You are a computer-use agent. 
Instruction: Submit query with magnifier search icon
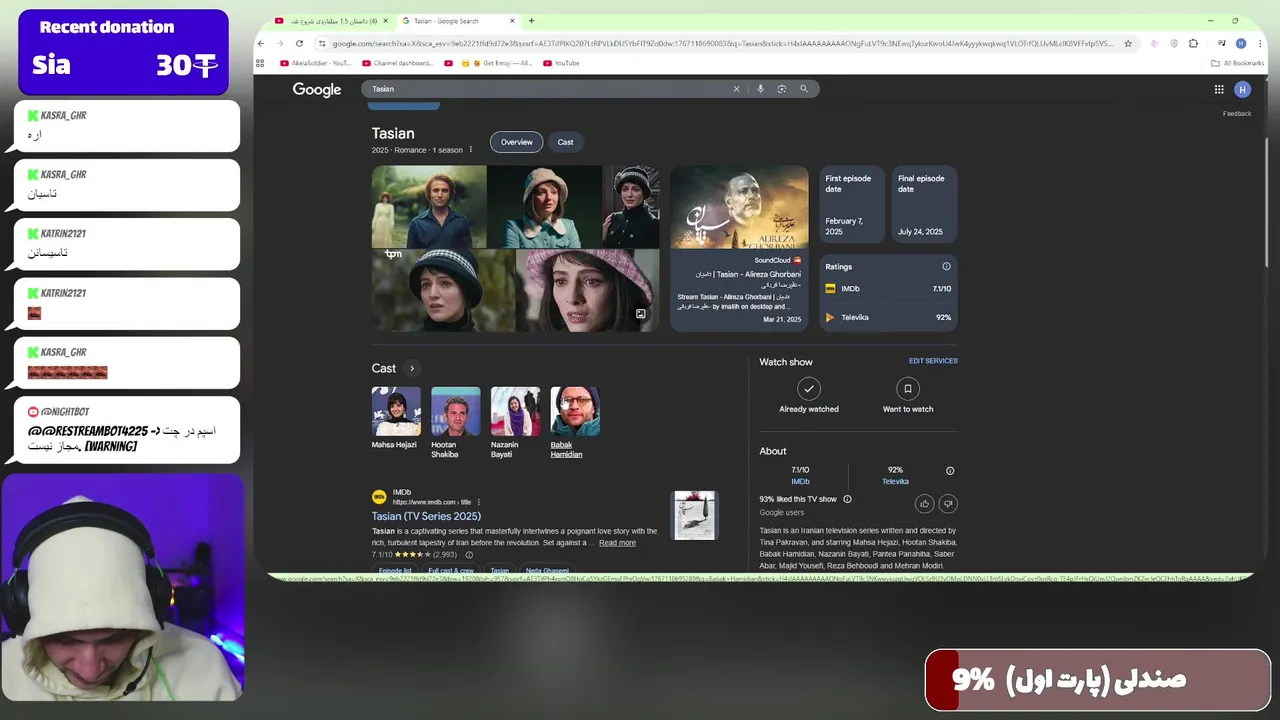click(x=804, y=89)
